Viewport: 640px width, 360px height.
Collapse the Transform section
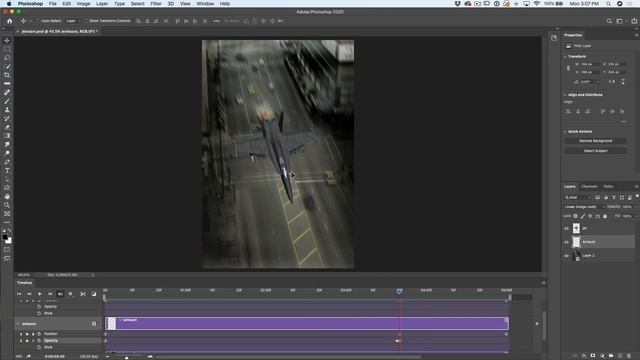tap(565, 56)
